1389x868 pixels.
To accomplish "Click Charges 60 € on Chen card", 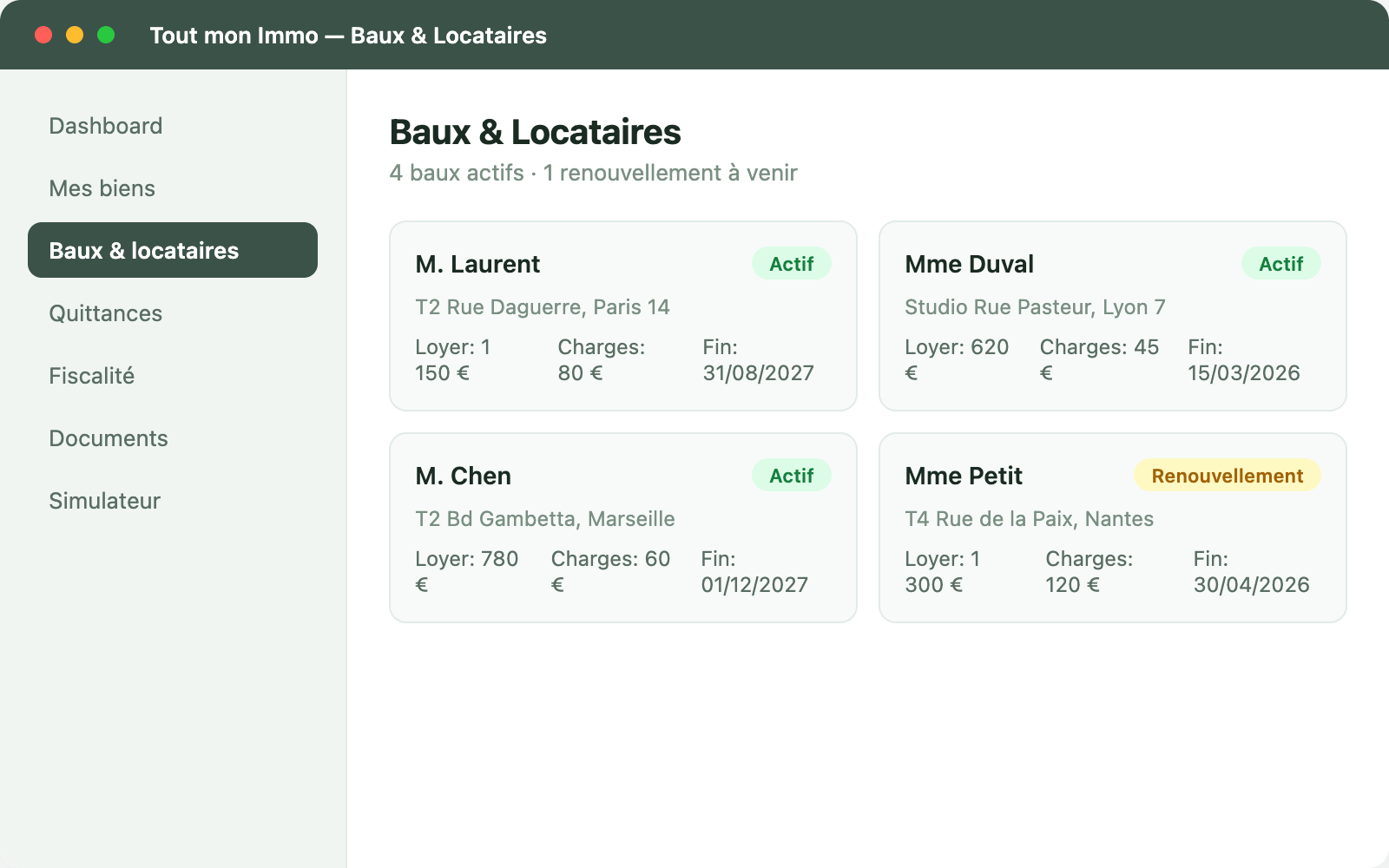I will 611,572.
